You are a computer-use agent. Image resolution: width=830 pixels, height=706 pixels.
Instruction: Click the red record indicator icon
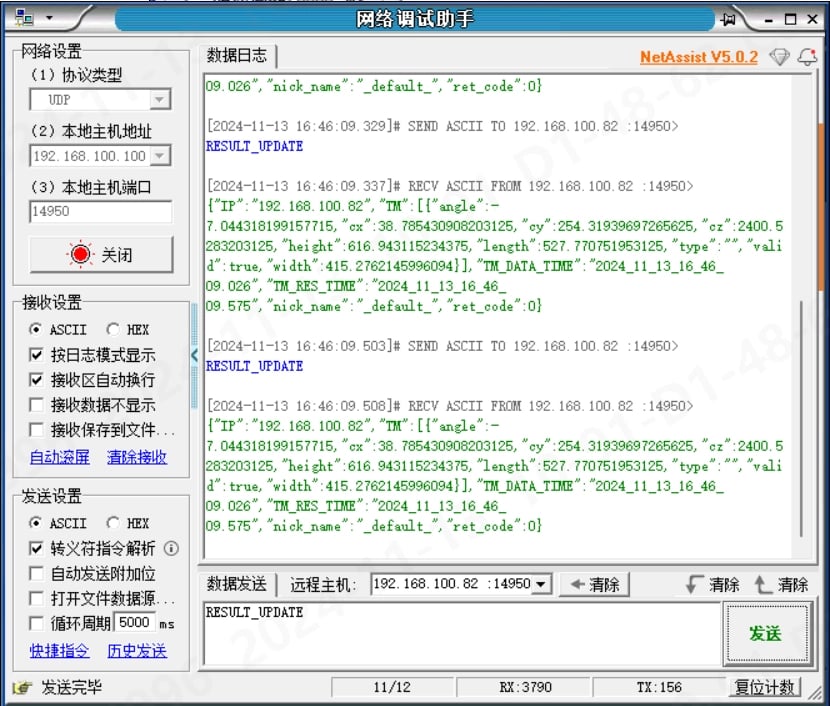[80, 255]
